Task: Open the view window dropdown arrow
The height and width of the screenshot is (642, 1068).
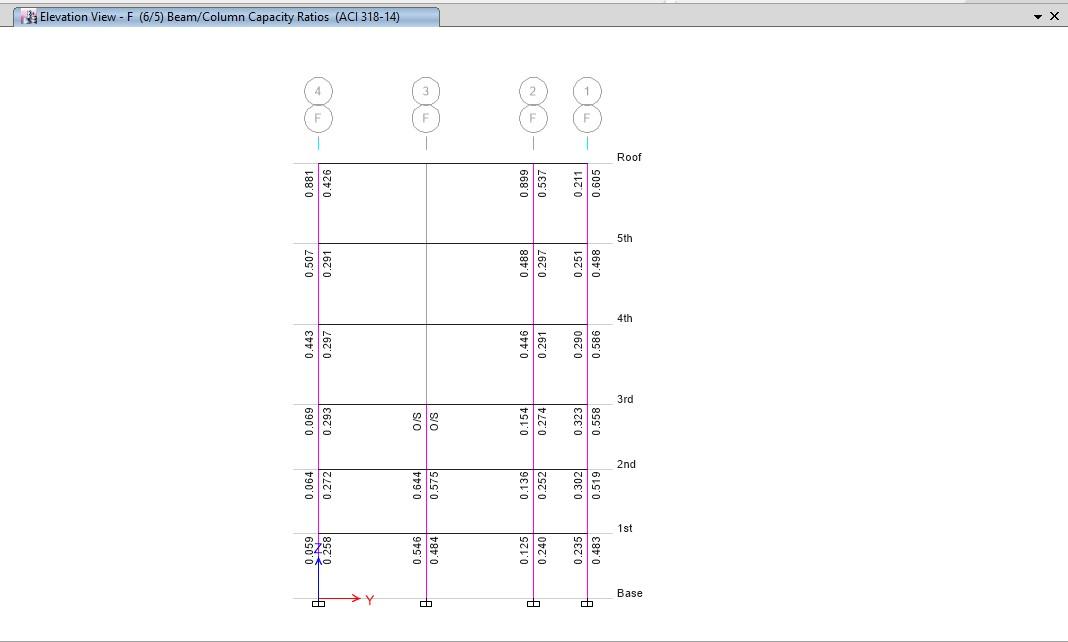Action: coord(1038,16)
